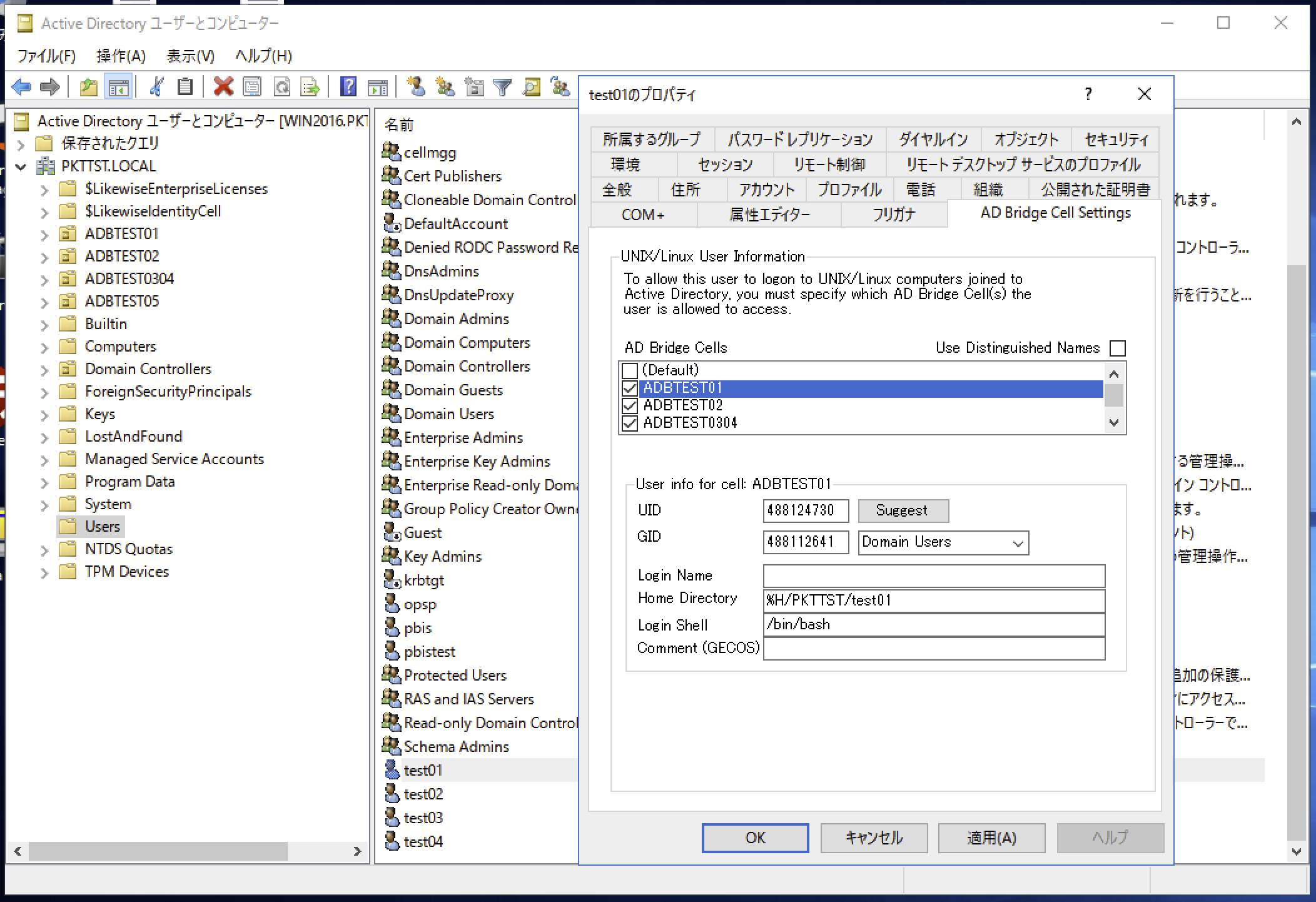Click the clipboard Paste icon
Viewport: 1316px width, 902px height.
pos(185,86)
